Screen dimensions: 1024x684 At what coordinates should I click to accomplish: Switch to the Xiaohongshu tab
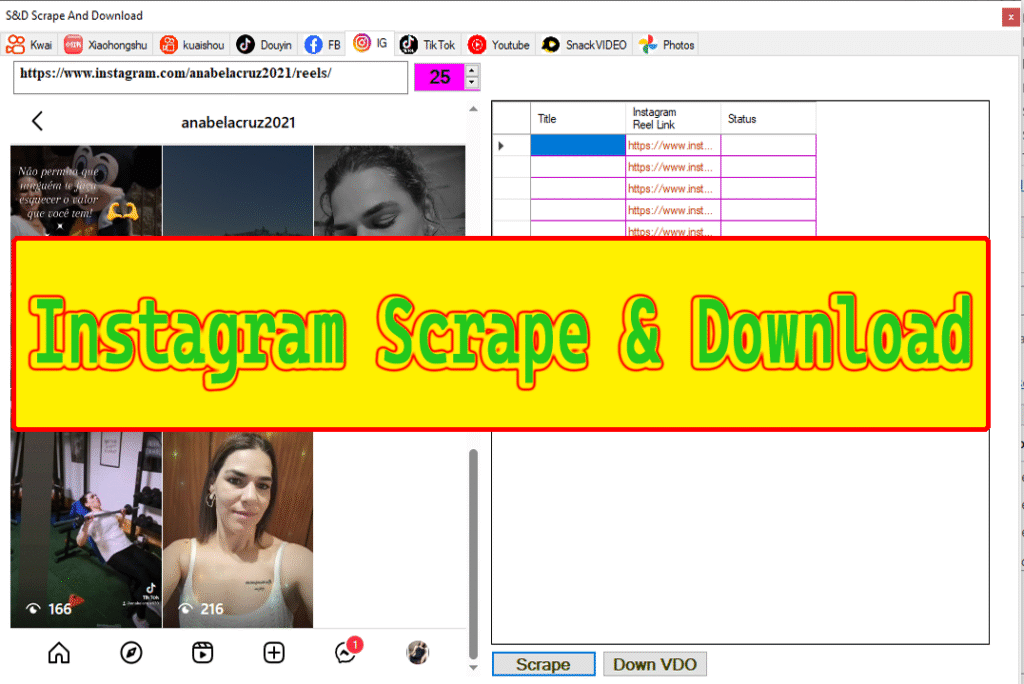coord(106,44)
